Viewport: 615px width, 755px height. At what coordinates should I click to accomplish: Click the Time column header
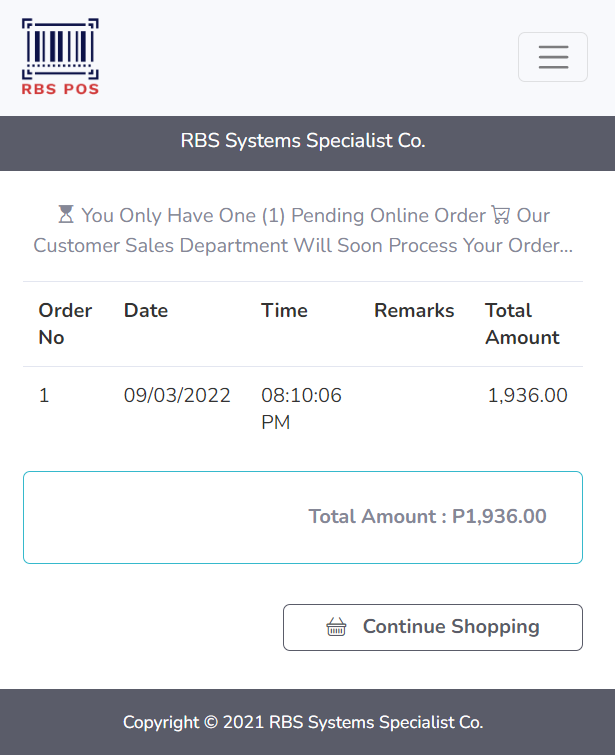pyautogui.click(x=284, y=311)
